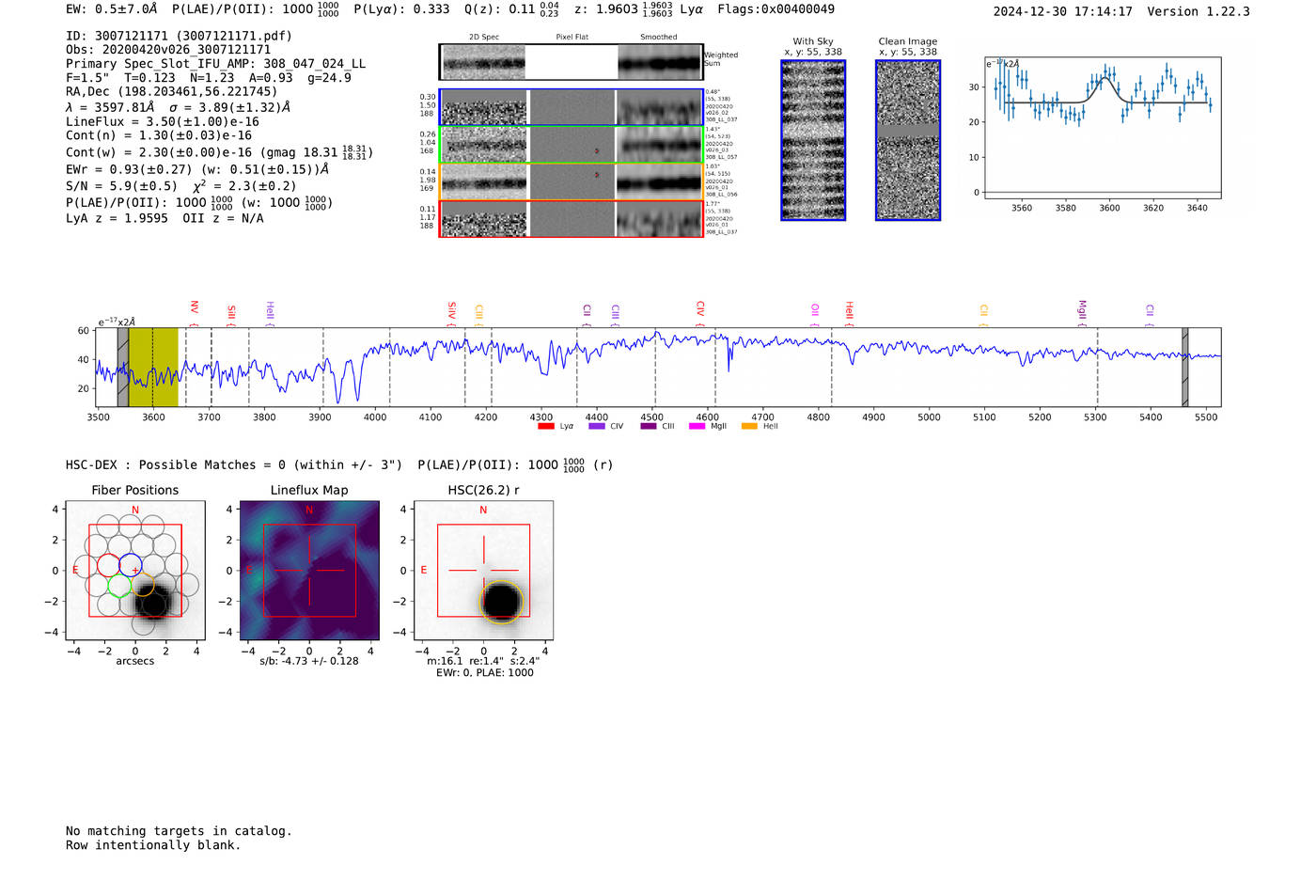Click the purple CIV legend swatch
Screen dimensions: 1316x896
597,426
